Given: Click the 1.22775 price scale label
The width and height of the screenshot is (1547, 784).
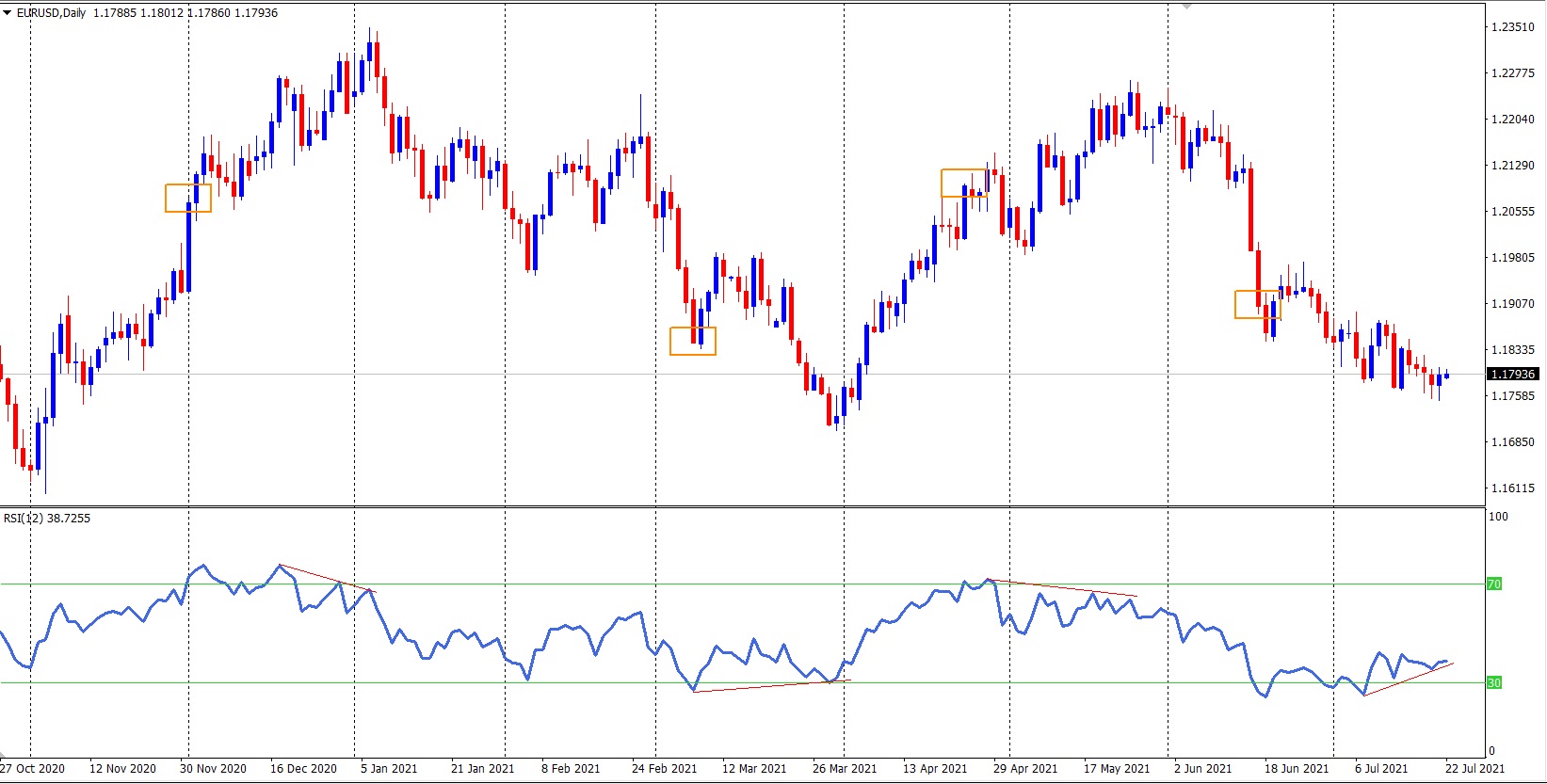Looking at the screenshot, I should point(1513,73).
